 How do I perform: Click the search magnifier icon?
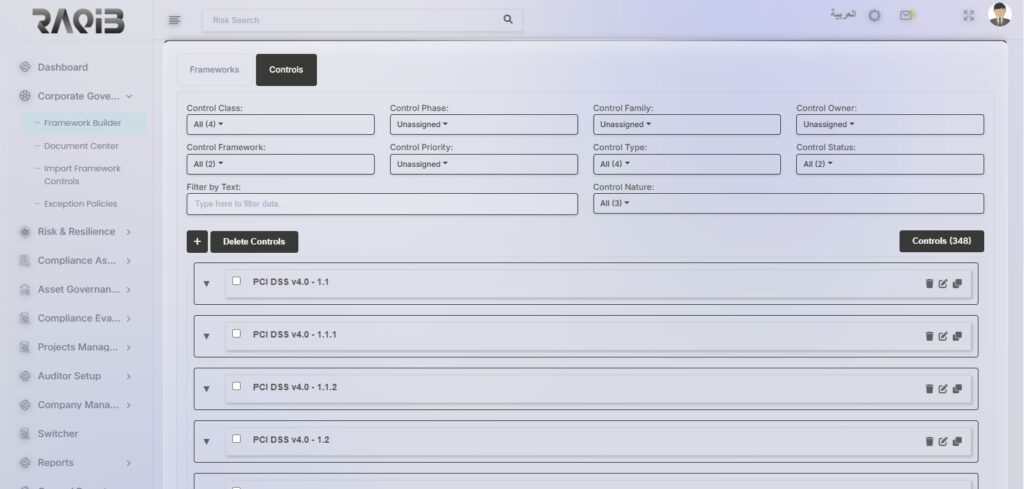click(x=508, y=19)
